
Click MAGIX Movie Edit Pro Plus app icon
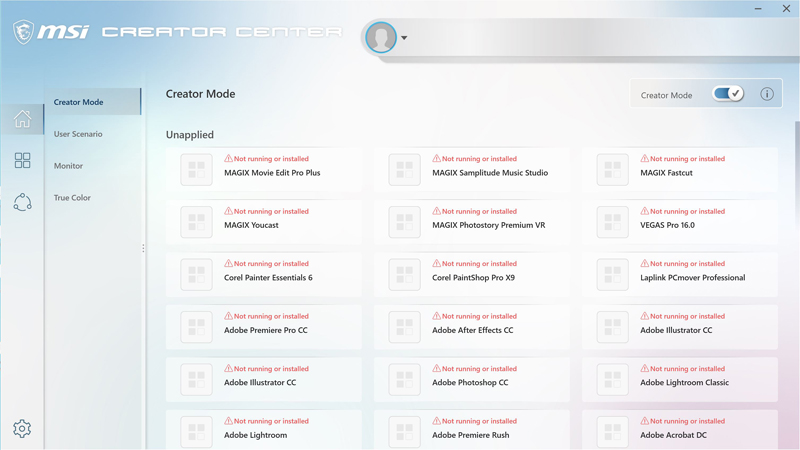[x=196, y=169]
